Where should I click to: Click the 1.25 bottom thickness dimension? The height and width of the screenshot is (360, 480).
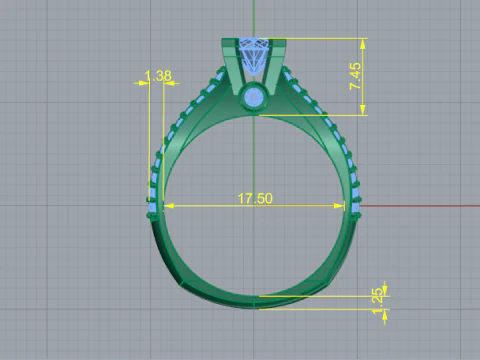(377, 301)
